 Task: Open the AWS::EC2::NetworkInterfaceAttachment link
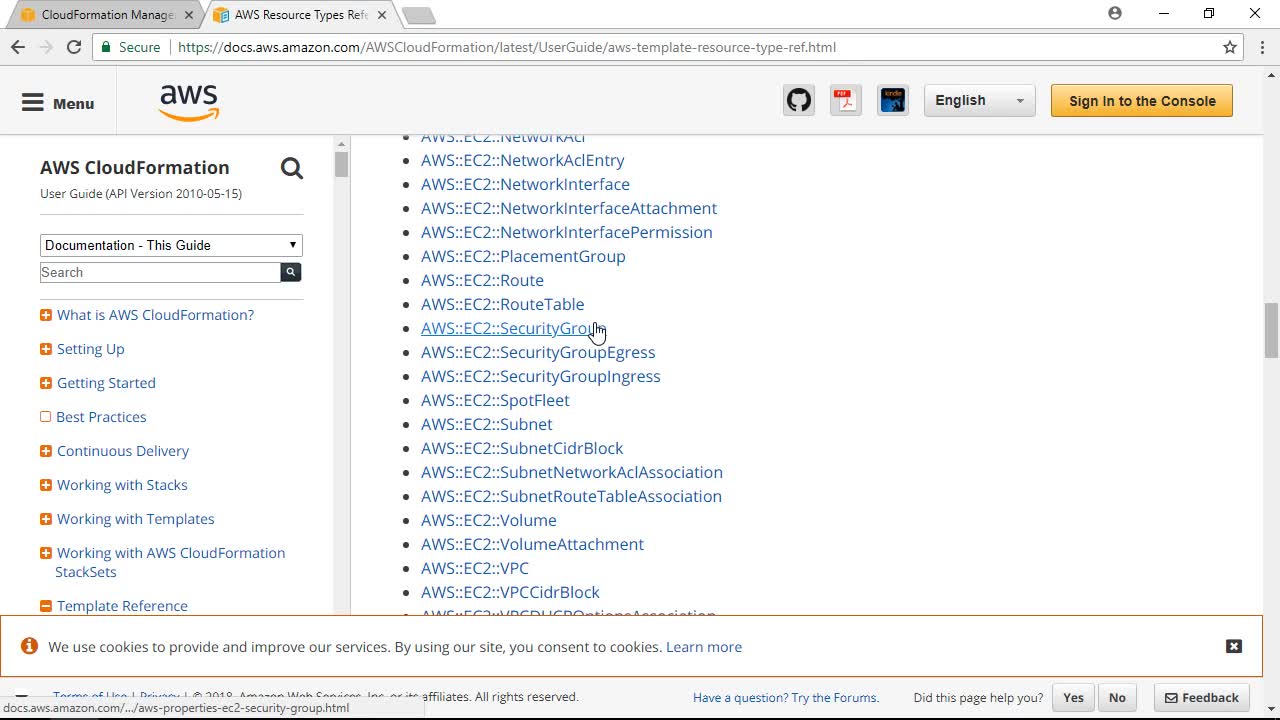coord(569,208)
